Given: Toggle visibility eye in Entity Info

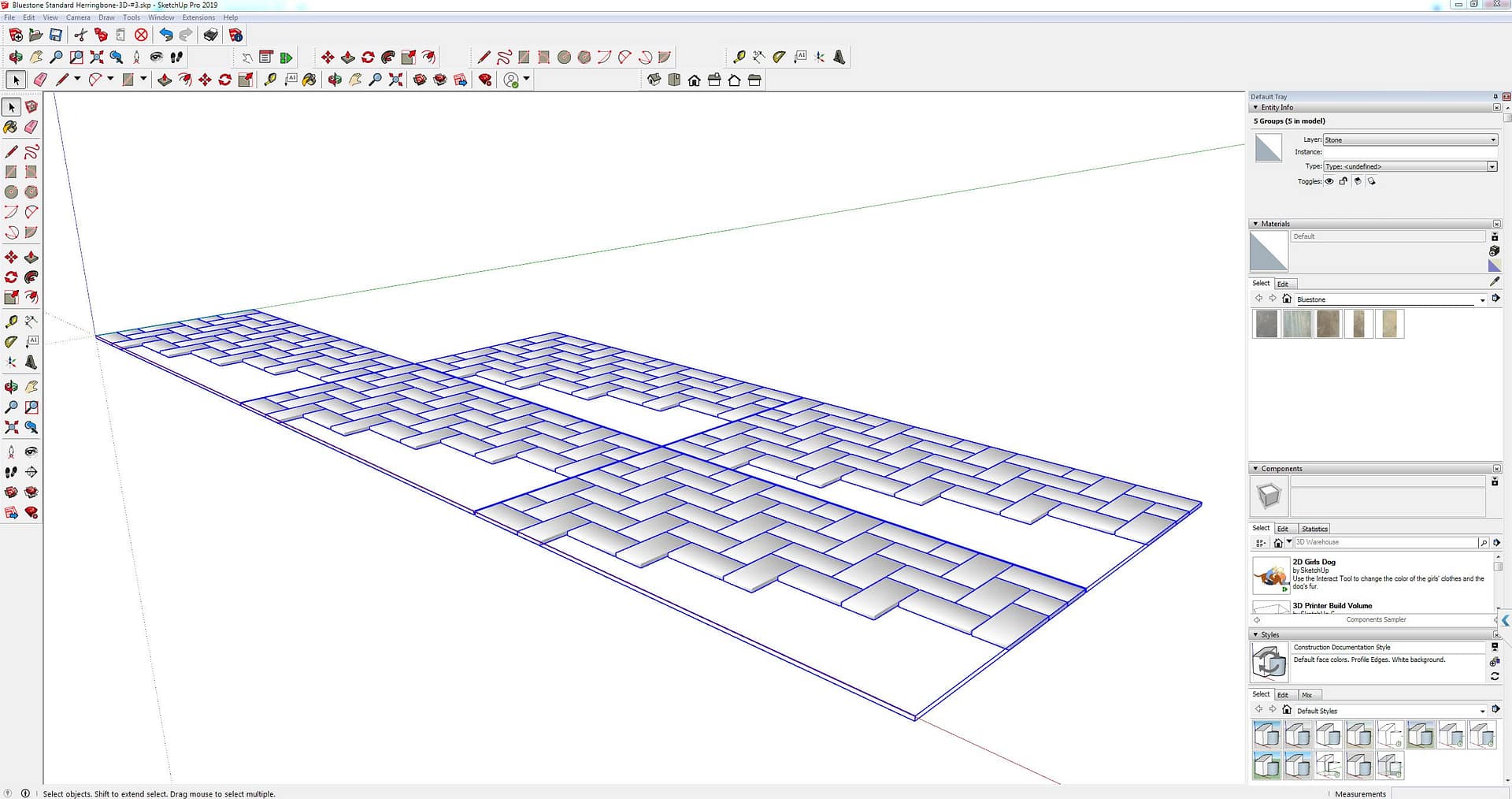Looking at the screenshot, I should pos(1329,181).
